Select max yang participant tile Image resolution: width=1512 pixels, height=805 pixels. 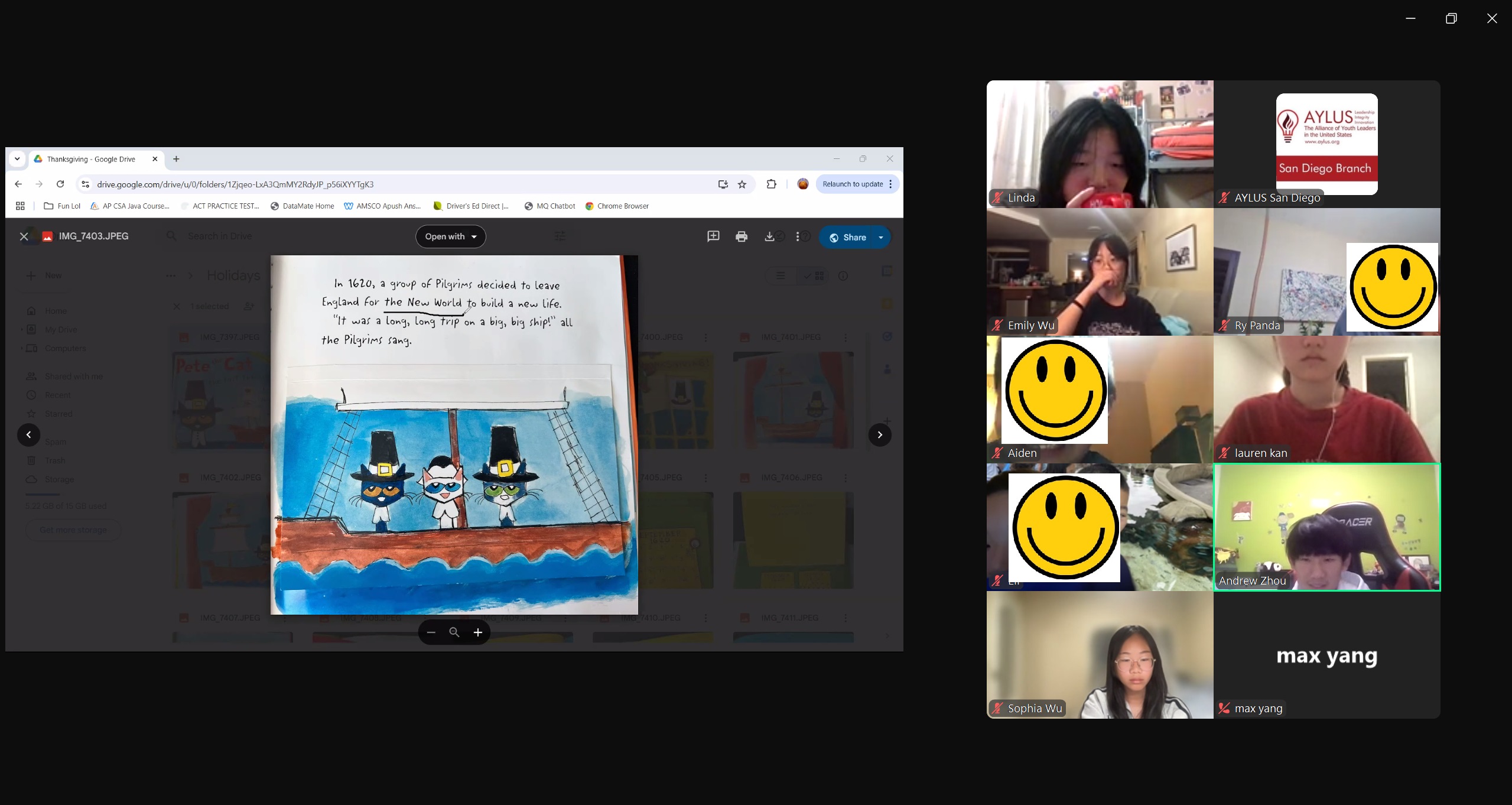1326,654
